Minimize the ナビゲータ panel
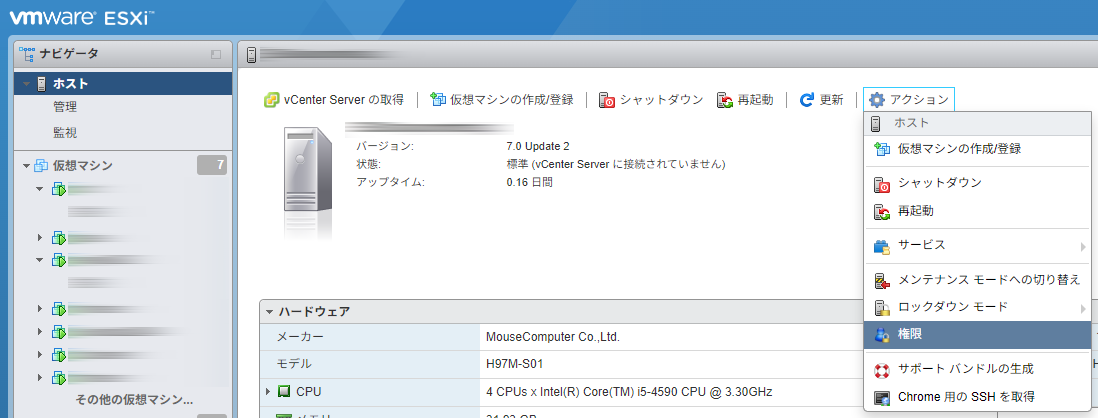This screenshot has height=418, width=1098. tap(216, 54)
